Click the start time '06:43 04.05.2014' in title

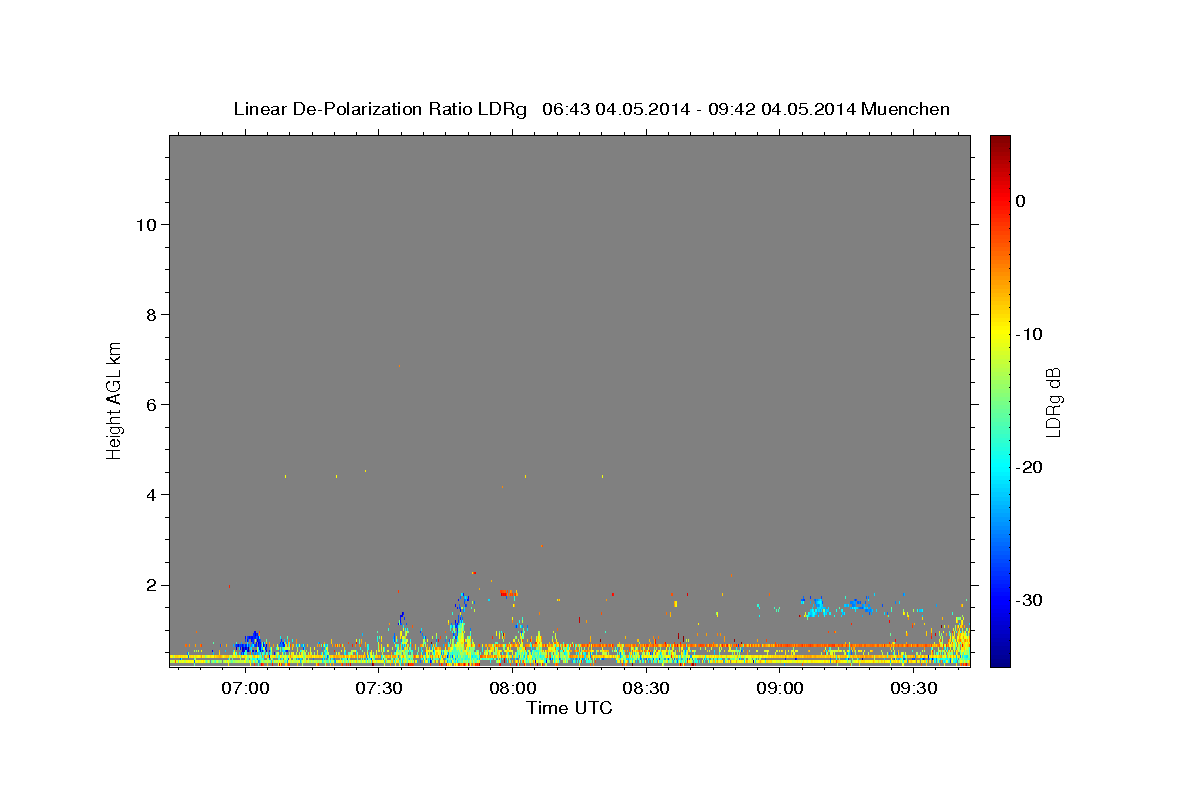[615, 109]
